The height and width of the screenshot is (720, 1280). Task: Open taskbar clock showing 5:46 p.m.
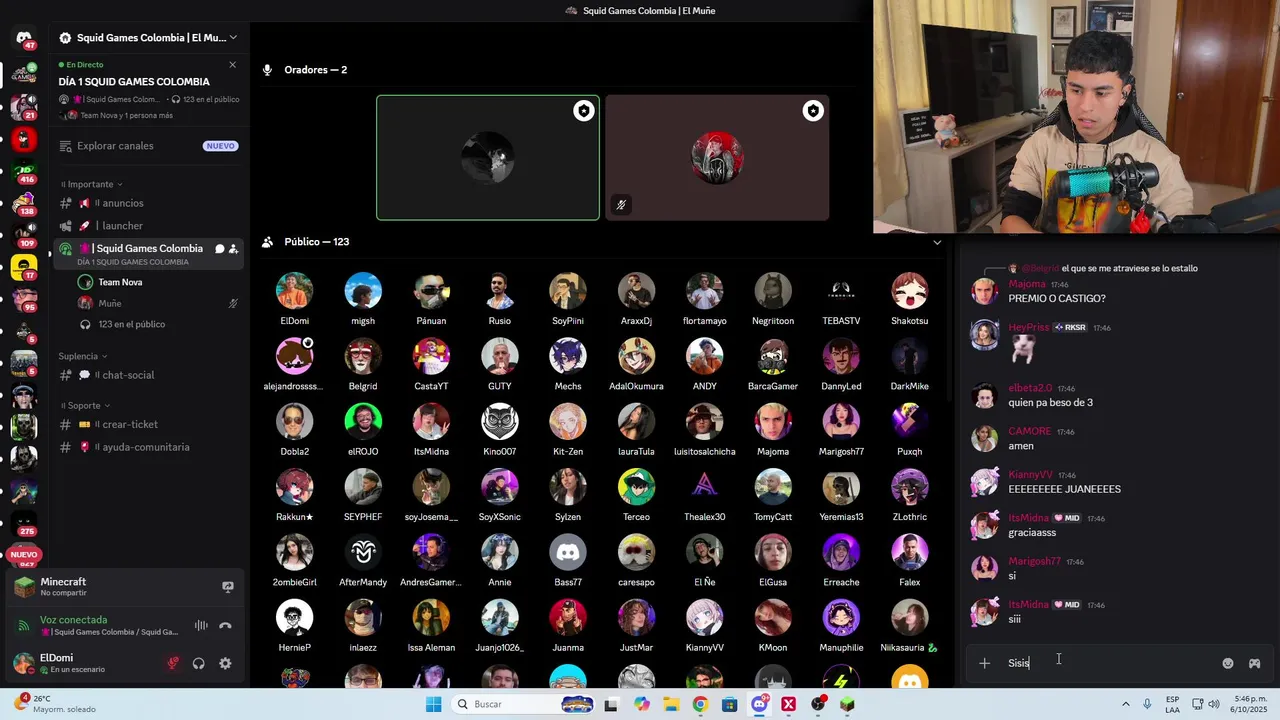point(1250,704)
